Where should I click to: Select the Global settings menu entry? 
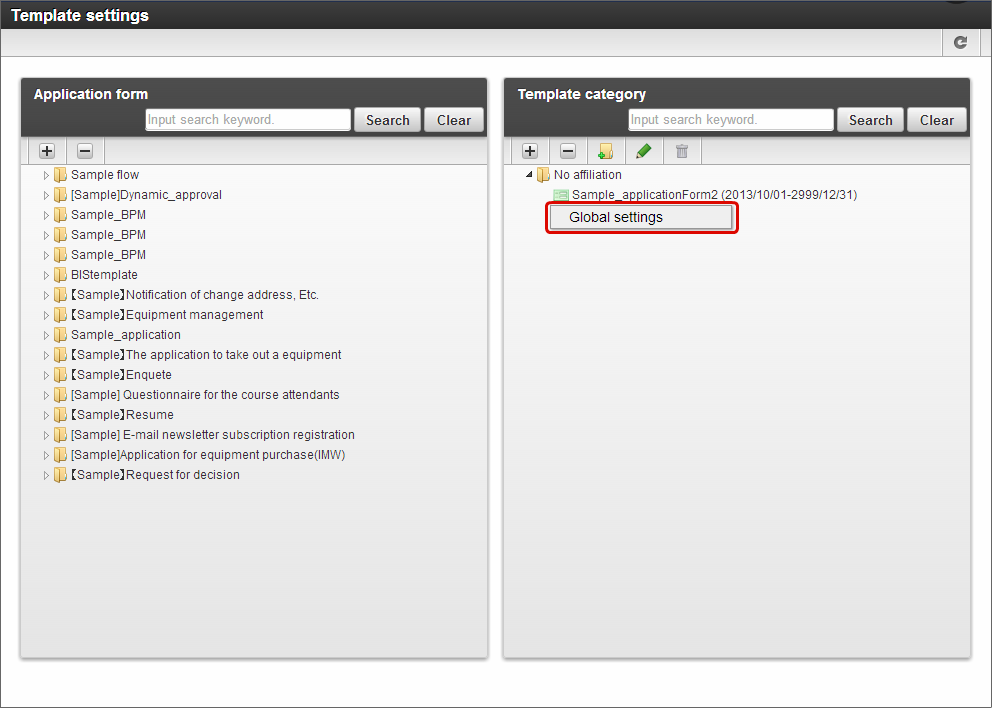click(641, 218)
